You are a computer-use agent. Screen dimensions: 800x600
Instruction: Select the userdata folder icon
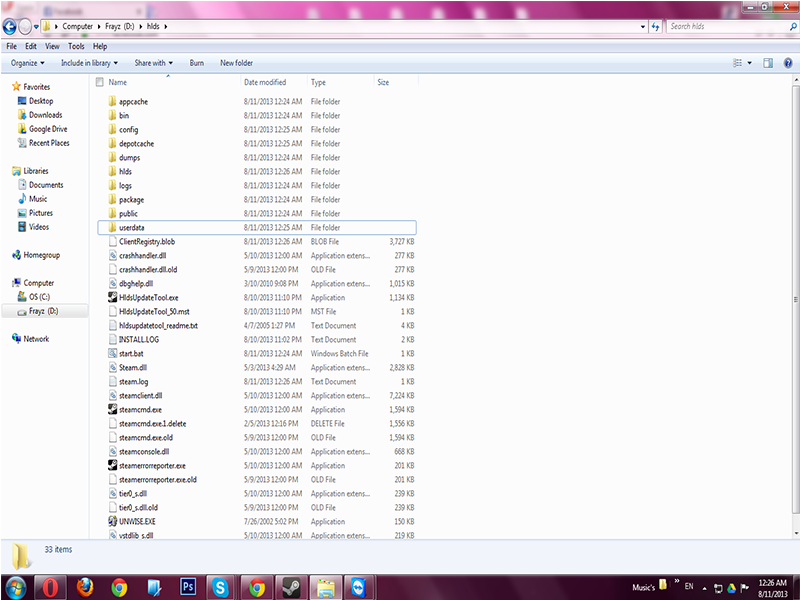[x=113, y=227]
